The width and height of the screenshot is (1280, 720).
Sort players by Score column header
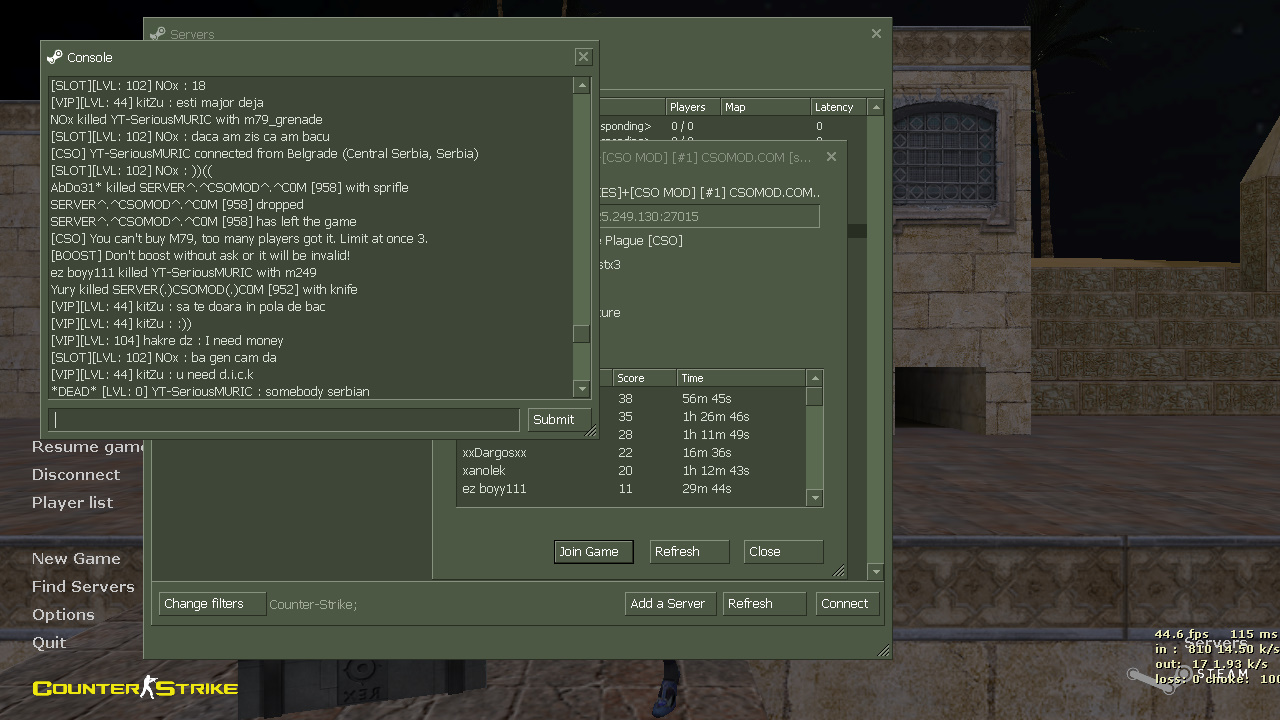click(643, 378)
